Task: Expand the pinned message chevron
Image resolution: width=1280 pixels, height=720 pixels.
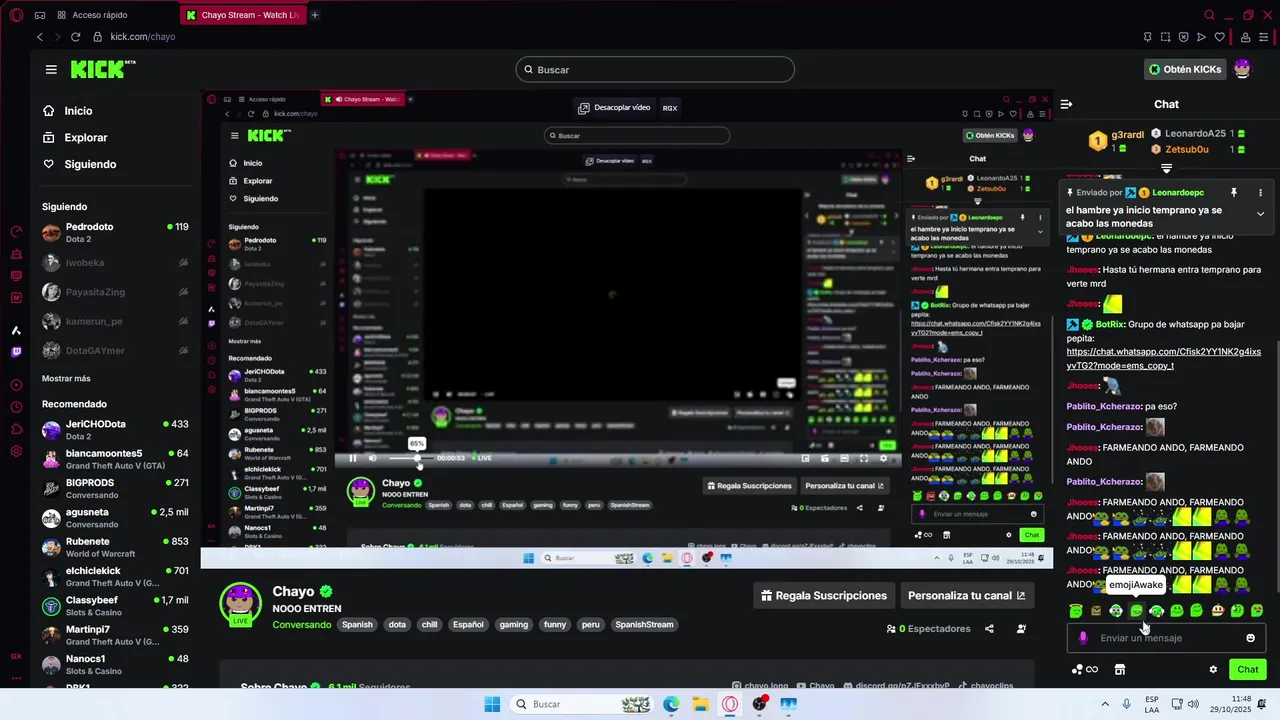Action: coord(1260,213)
